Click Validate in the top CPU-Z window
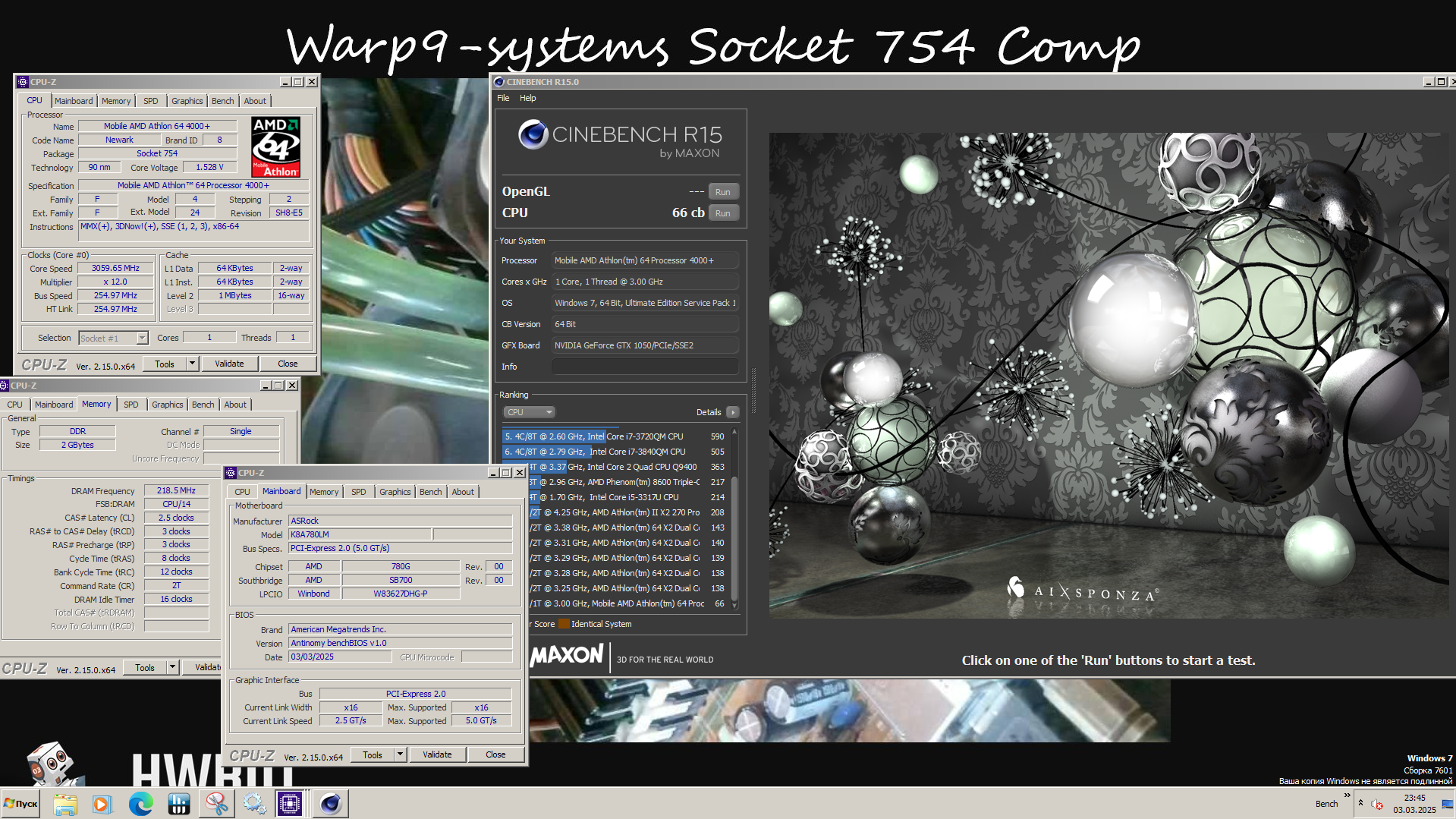1456x819 pixels. coord(229,364)
